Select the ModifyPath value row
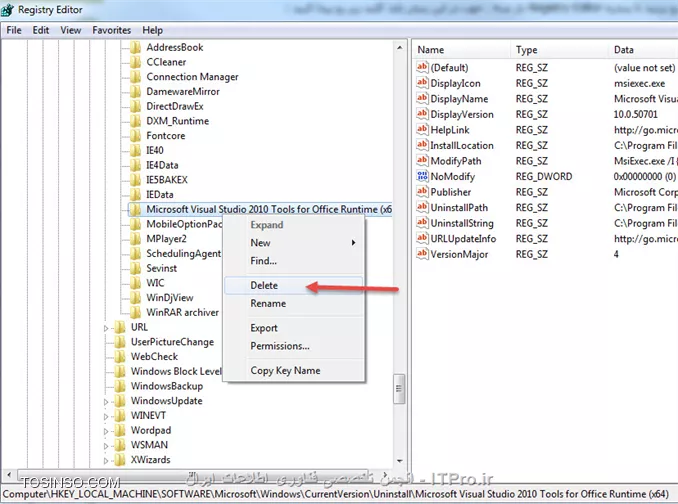This screenshot has height=504, width=678. (x=546, y=161)
